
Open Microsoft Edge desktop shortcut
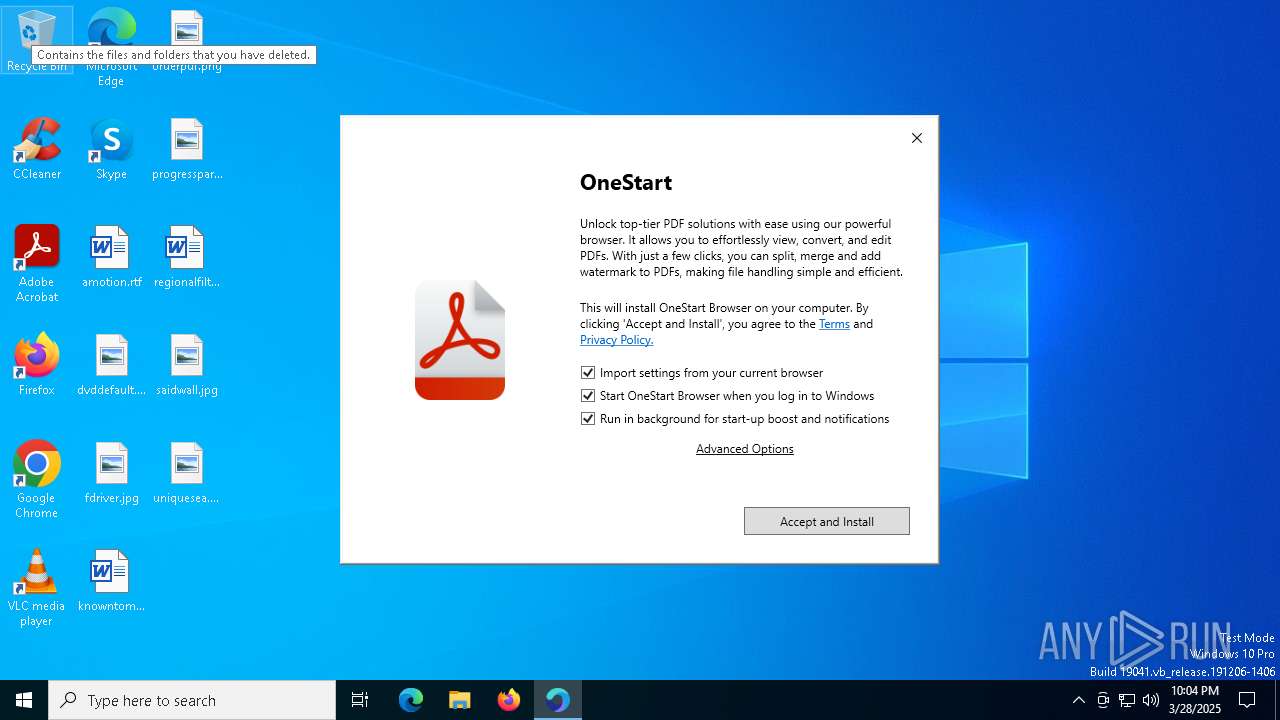click(111, 47)
